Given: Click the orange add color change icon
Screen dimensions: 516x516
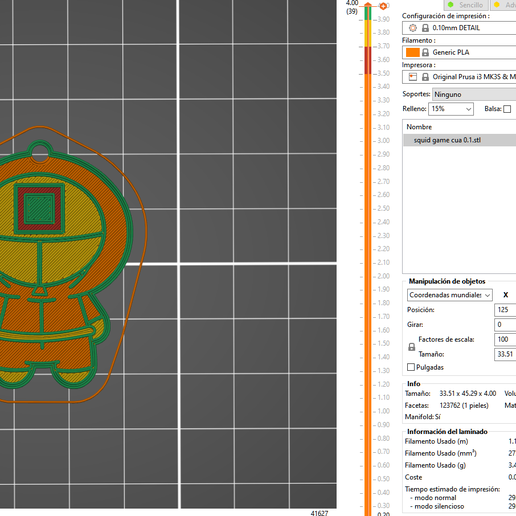Looking at the screenshot, I should 383,6.
